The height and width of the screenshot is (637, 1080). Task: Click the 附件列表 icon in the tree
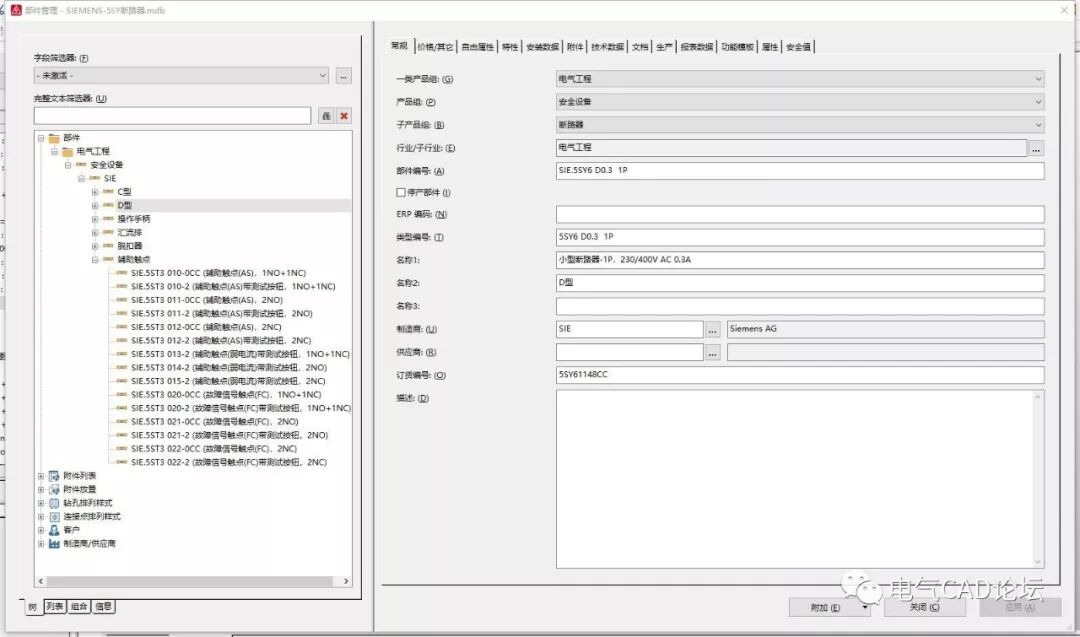tap(54, 476)
